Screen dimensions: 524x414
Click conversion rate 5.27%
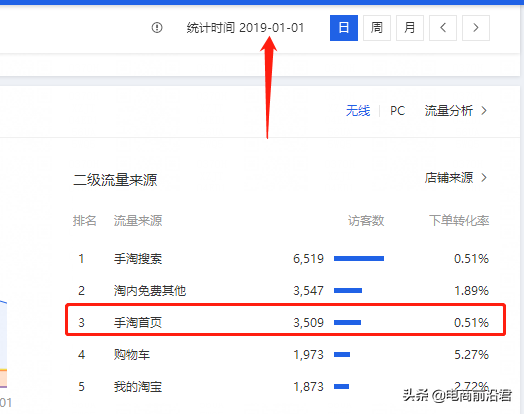471,354
